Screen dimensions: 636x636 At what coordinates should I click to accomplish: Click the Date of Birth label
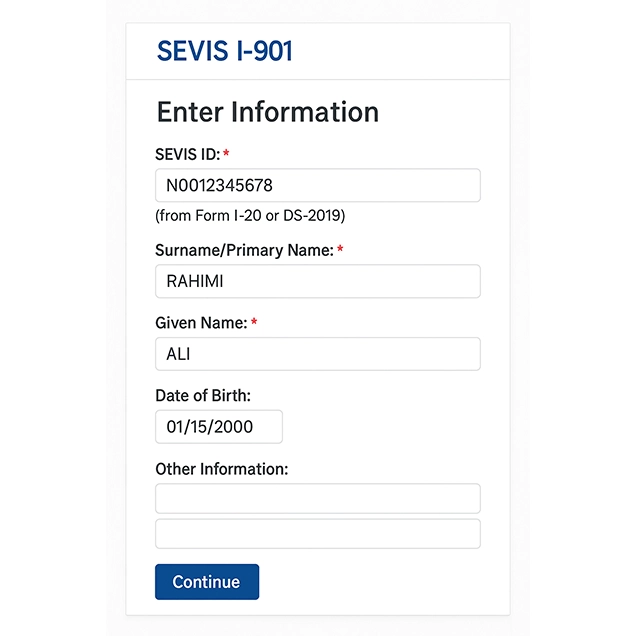tap(203, 395)
